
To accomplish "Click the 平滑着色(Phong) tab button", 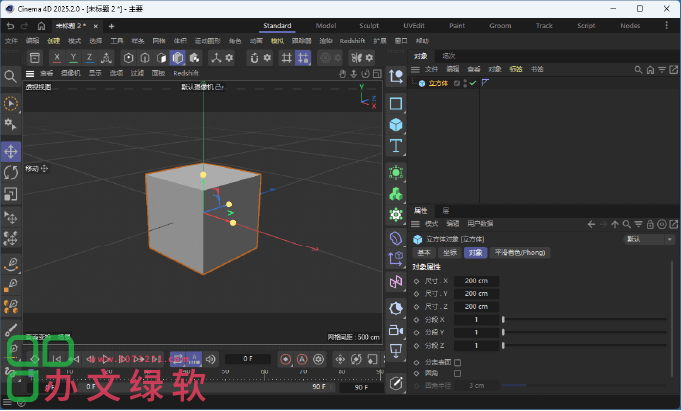I will (520, 253).
